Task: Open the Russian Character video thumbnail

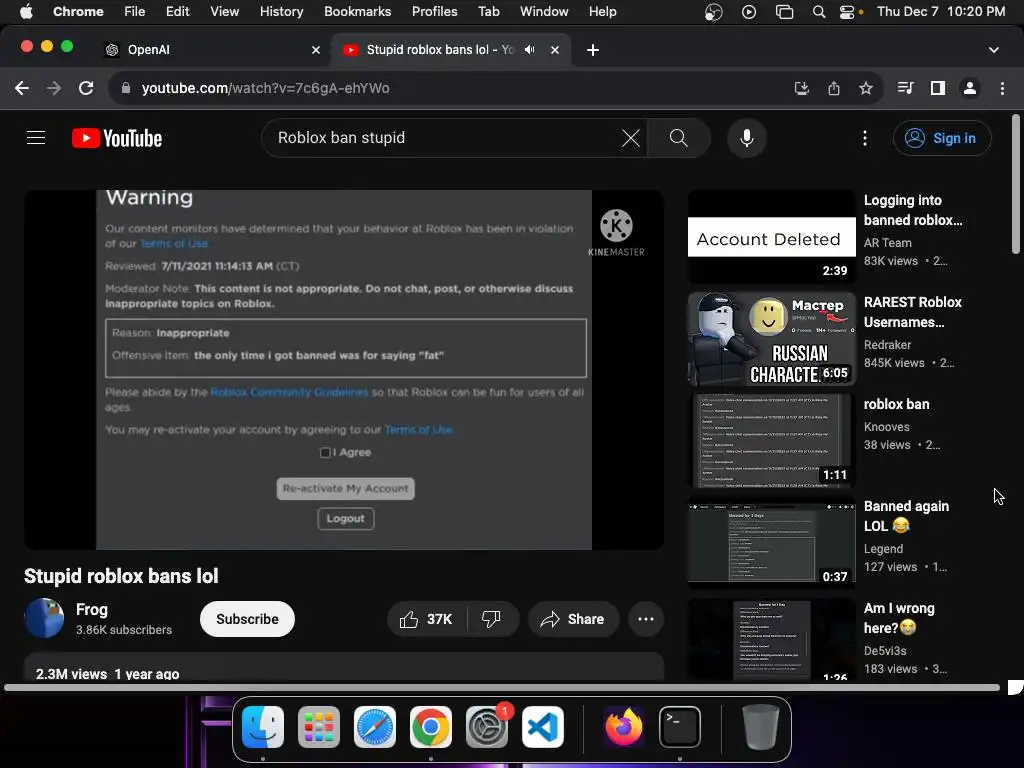Action: (771, 339)
